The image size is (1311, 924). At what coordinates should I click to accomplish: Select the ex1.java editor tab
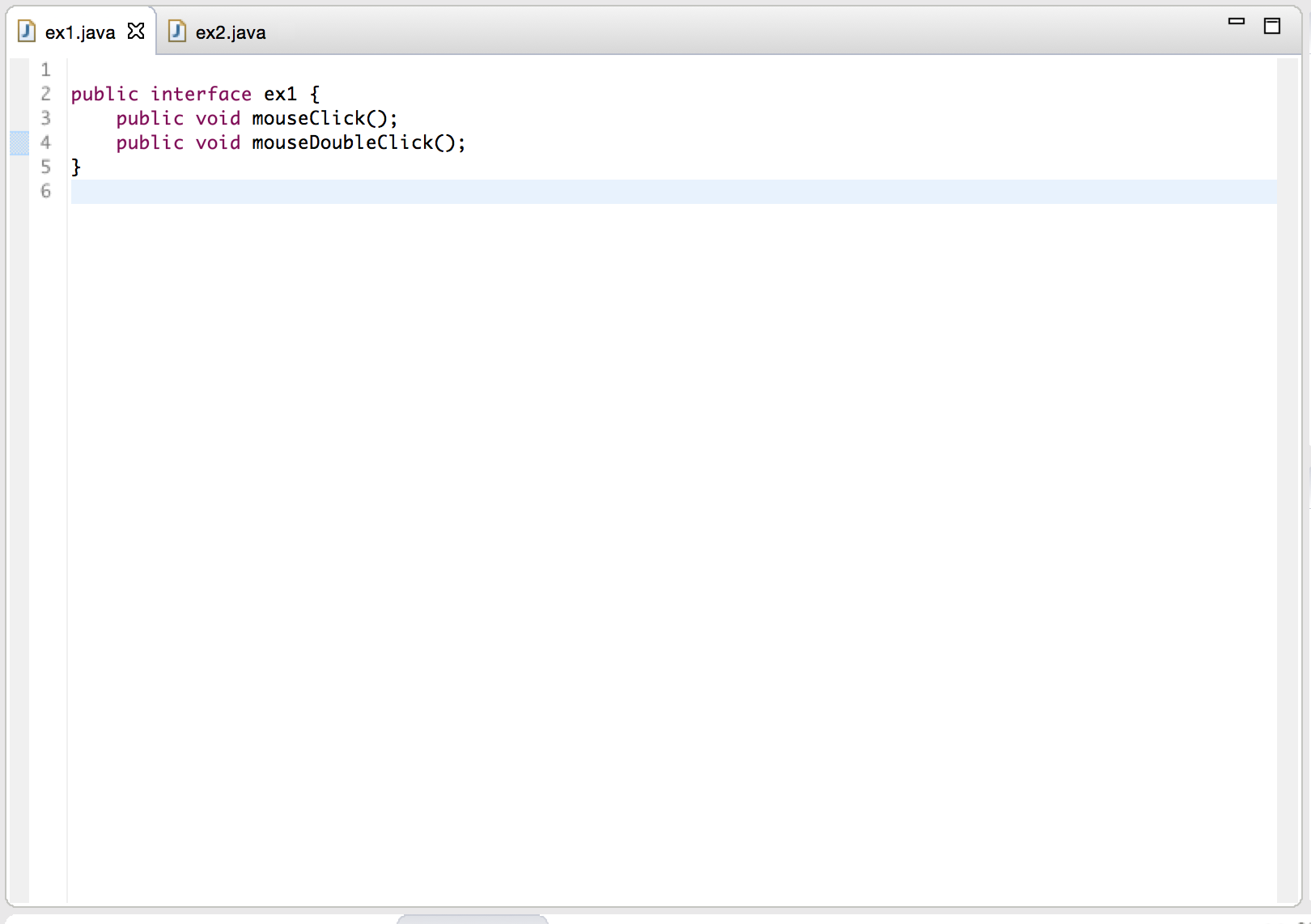tap(80, 32)
